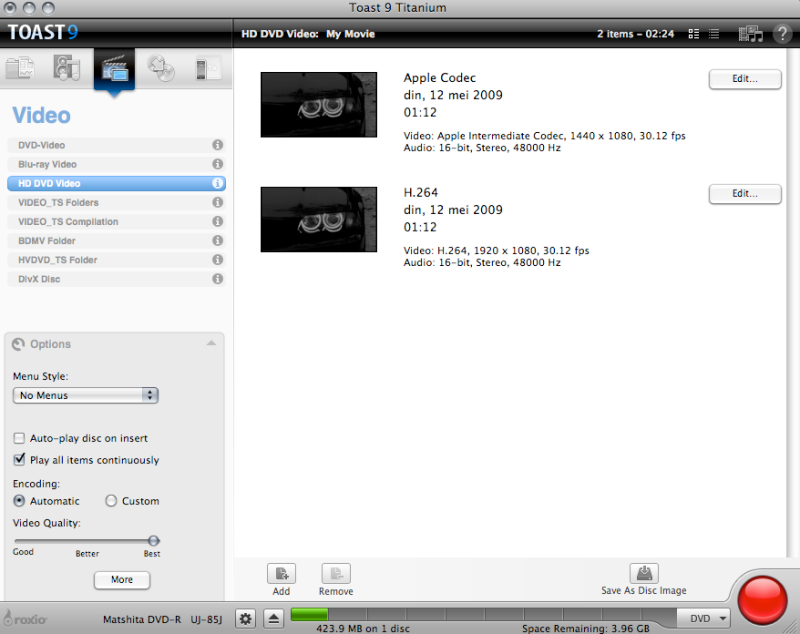Viewport: 800px width, 634px height.
Task: Click the Options panel icon
Action: pos(18,344)
